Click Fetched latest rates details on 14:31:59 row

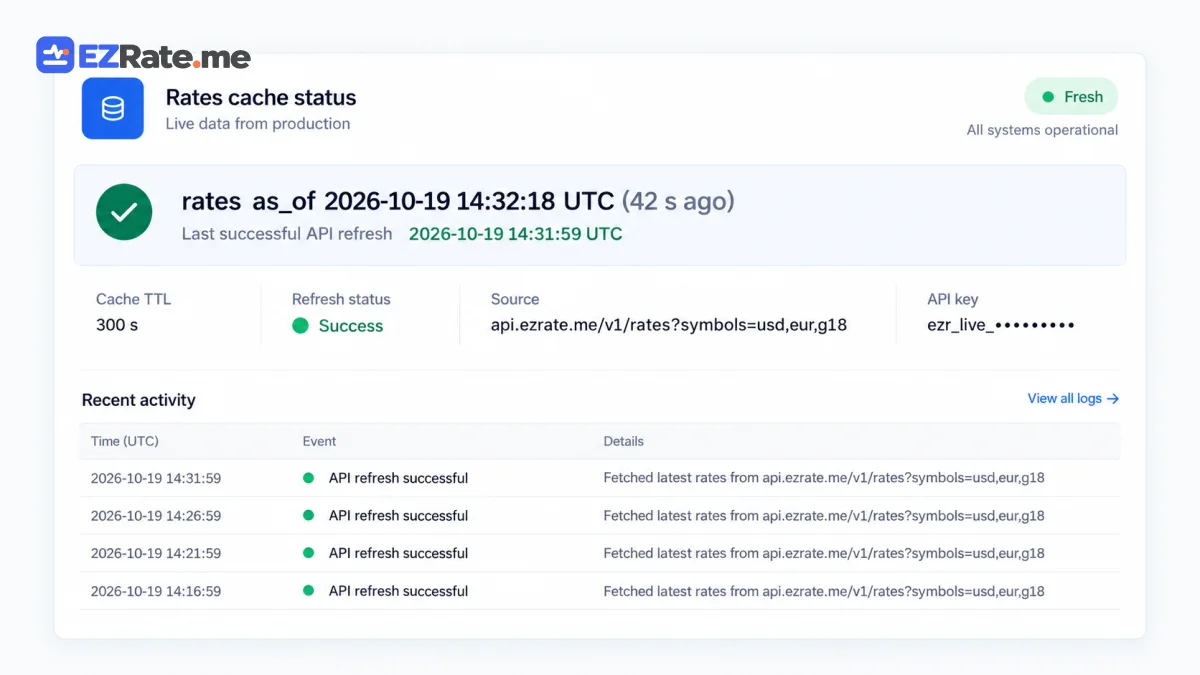click(x=824, y=478)
